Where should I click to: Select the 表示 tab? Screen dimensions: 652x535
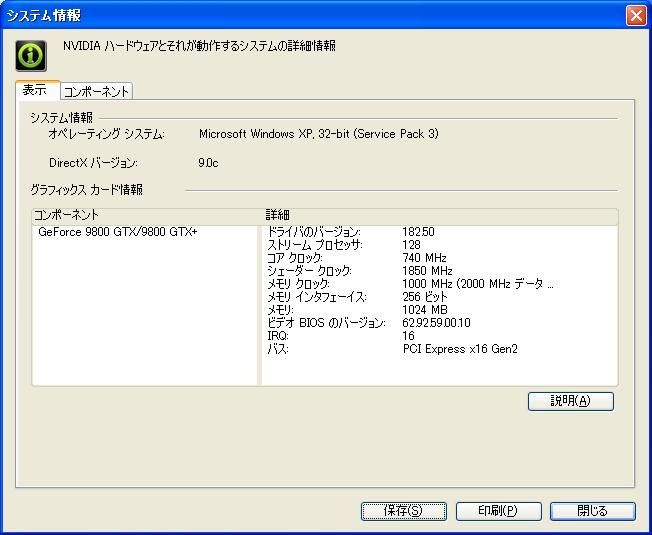tap(37, 90)
